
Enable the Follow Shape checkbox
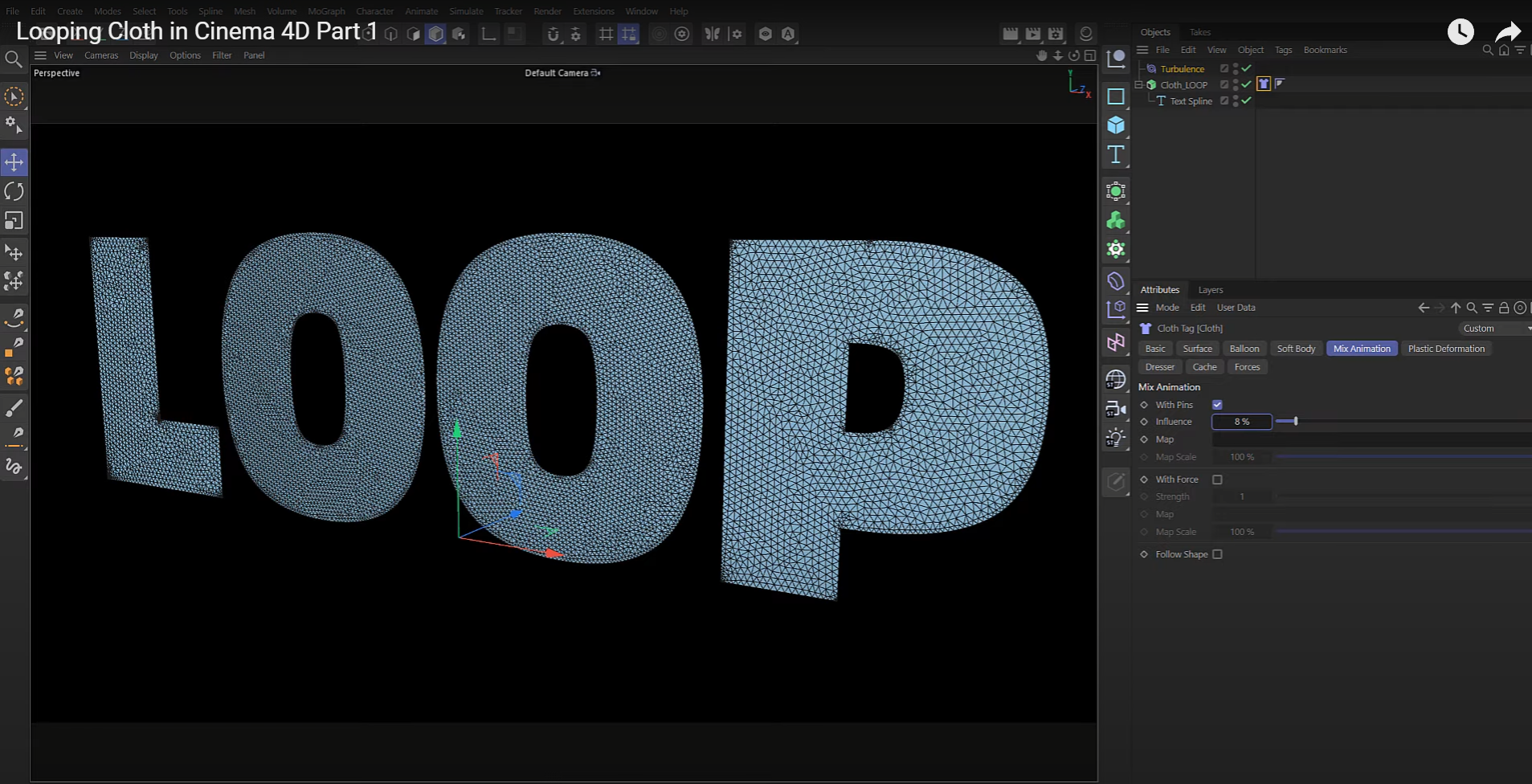click(1217, 554)
